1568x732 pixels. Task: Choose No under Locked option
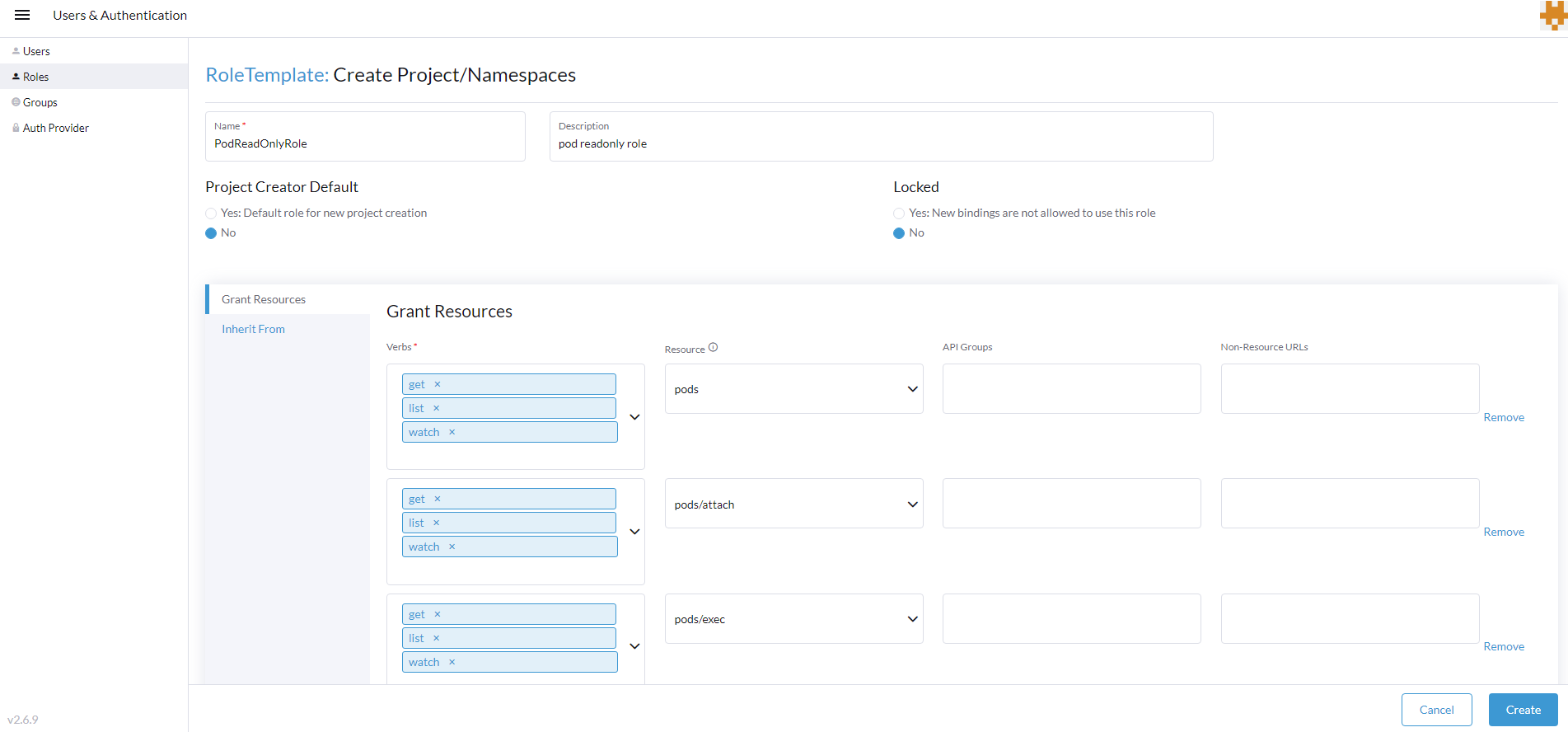pyautogui.click(x=899, y=233)
